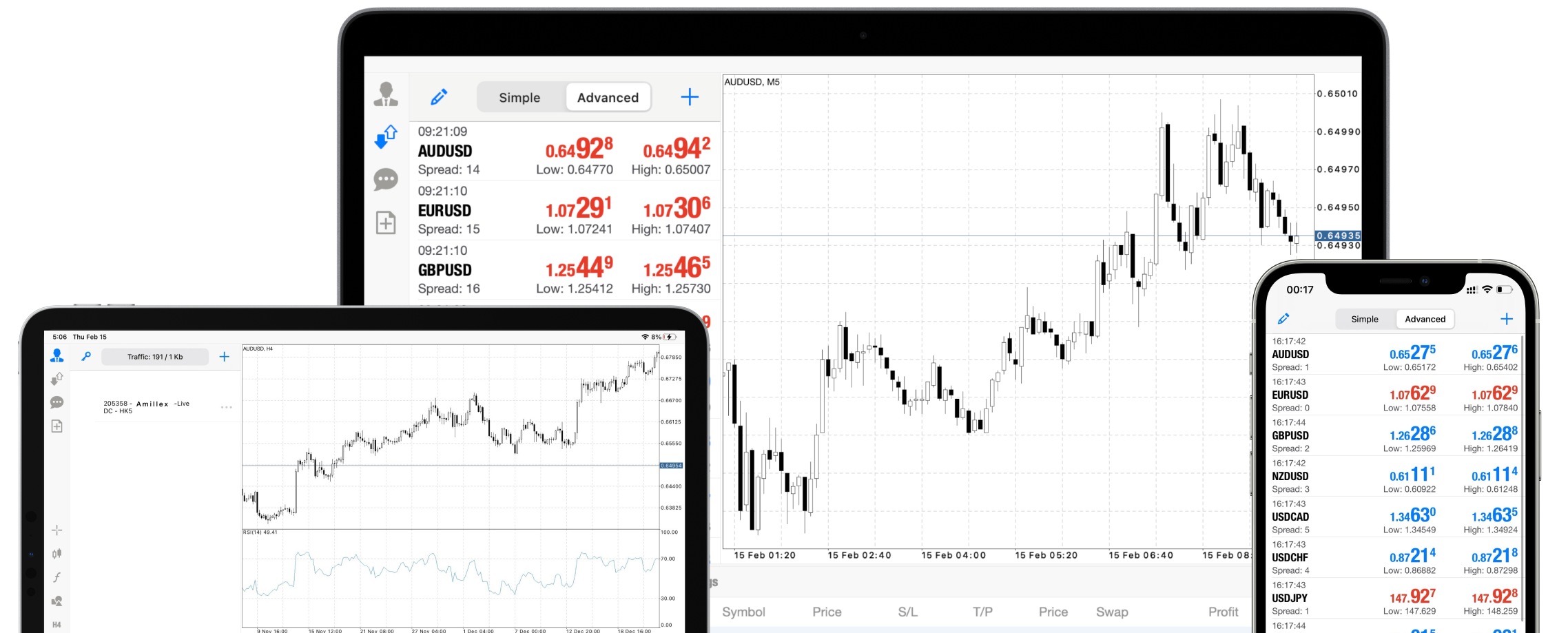
Task: Click NZDUSD ask price 0.61114 on phone
Action: (1494, 475)
